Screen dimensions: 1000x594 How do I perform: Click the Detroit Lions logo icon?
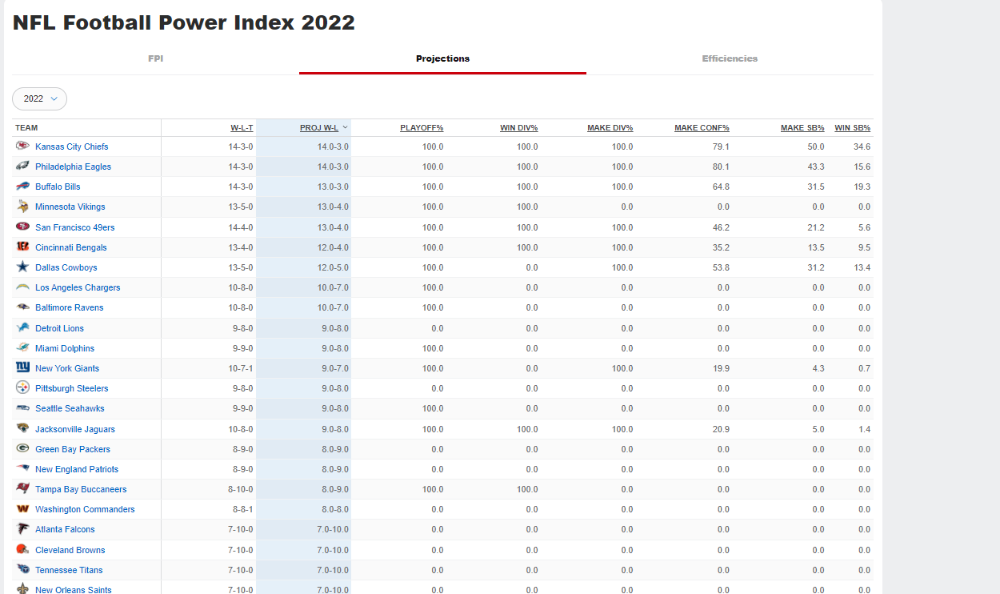point(23,327)
